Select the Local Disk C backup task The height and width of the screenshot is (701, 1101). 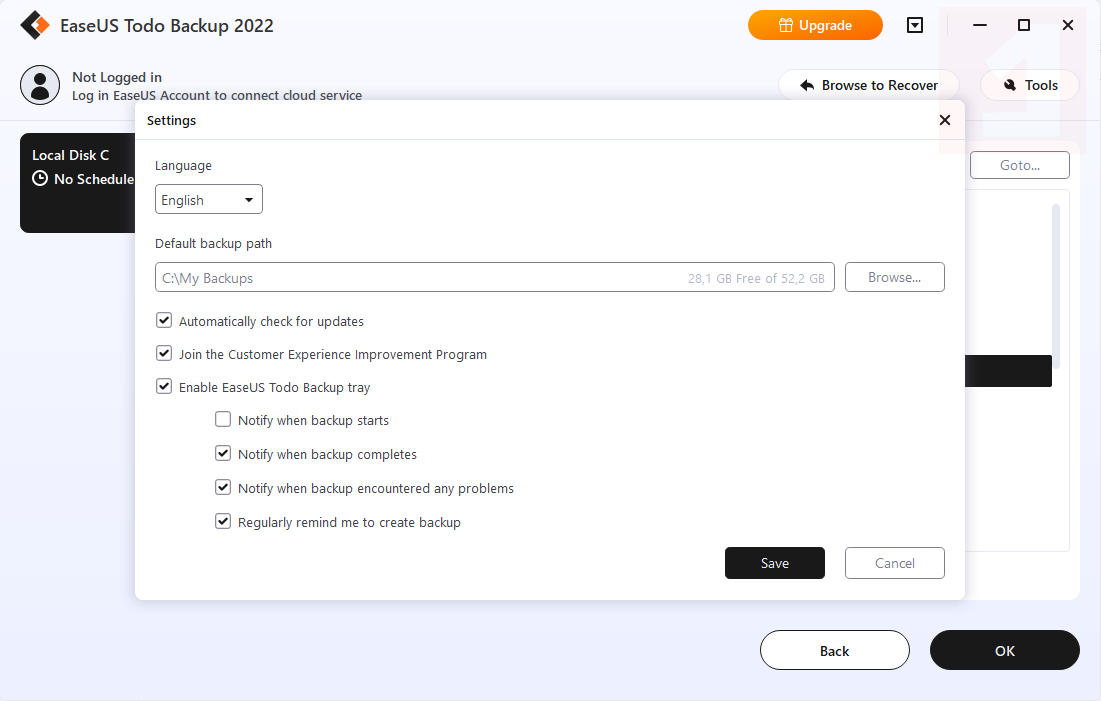tap(77, 165)
